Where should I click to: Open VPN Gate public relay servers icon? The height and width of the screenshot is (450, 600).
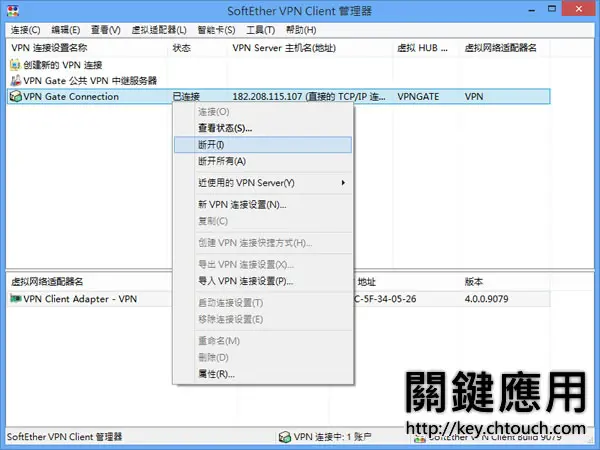[15, 80]
